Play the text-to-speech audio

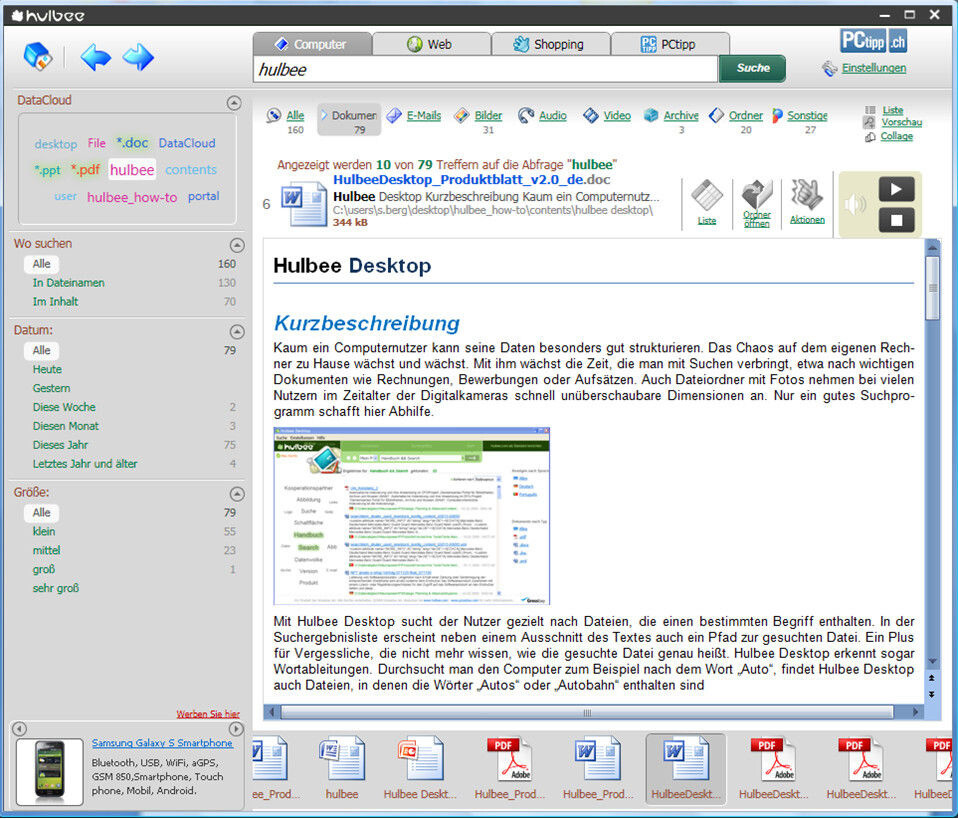tap(896, 189)
